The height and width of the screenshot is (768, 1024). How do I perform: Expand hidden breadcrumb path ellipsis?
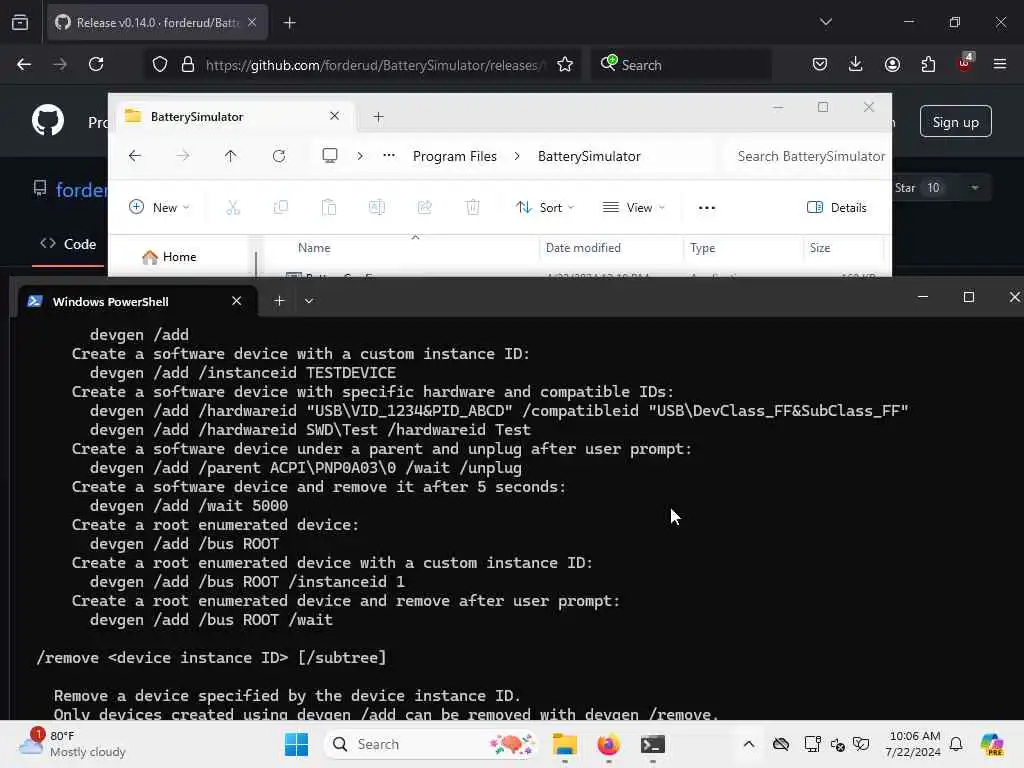(389, 156)
